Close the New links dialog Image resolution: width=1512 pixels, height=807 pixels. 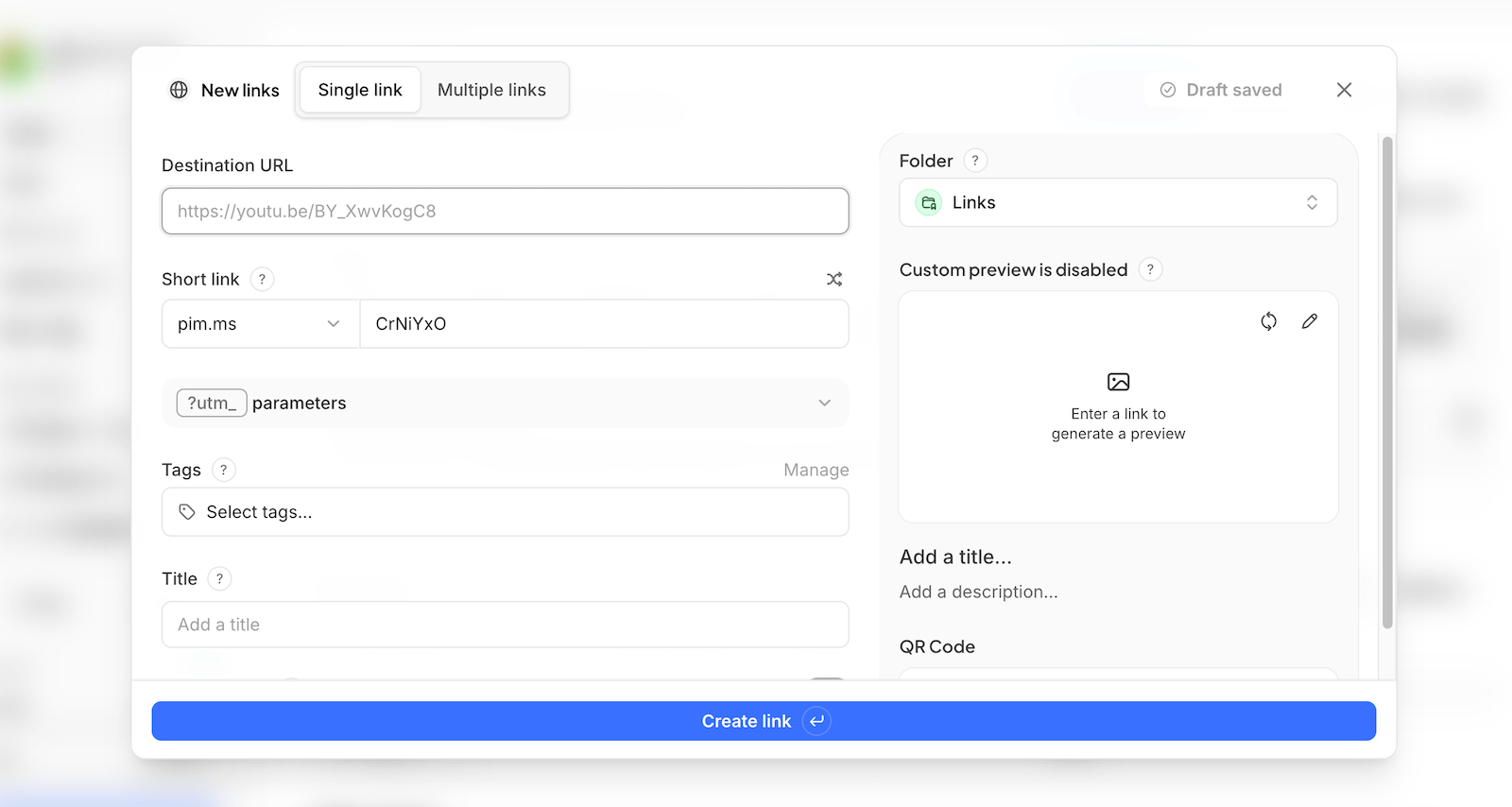coord(1344,90)
